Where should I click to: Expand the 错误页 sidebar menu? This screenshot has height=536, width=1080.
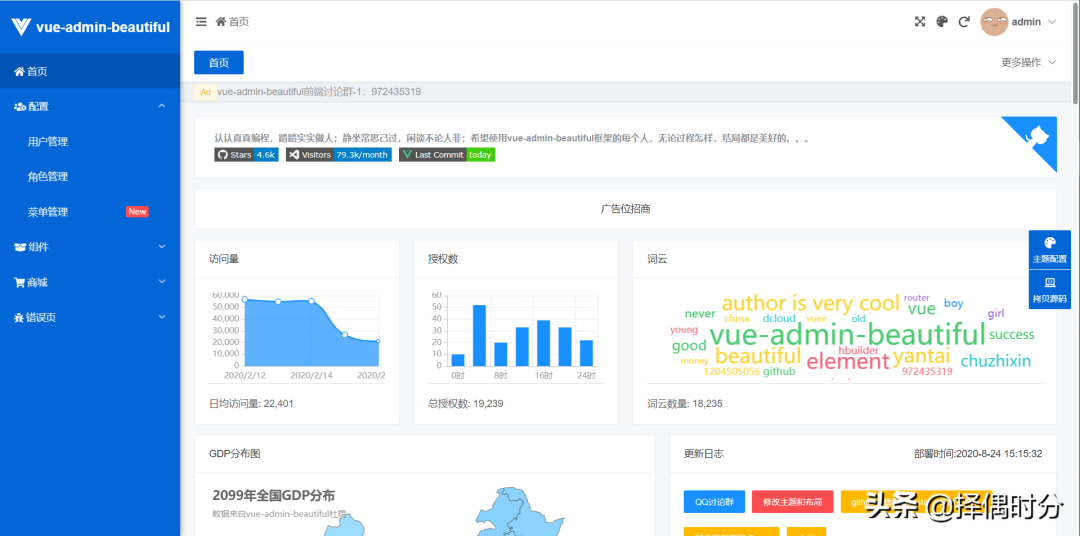(x=90, y=317)
